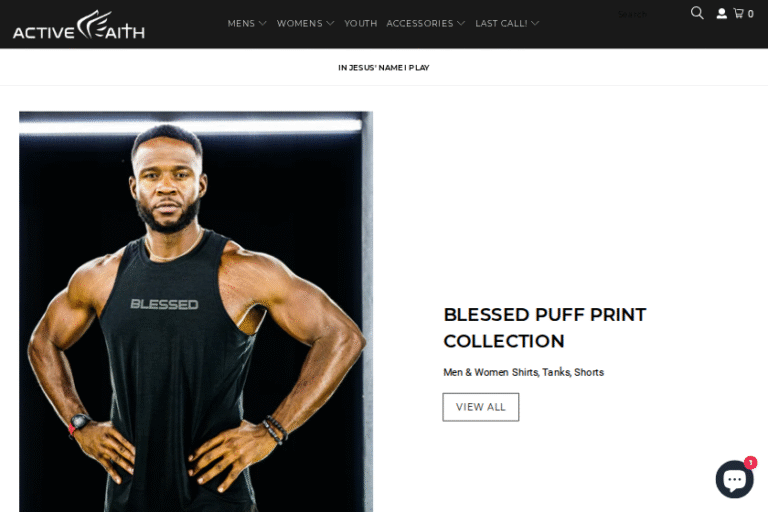Click the chat notification badge

click(750, 463)
